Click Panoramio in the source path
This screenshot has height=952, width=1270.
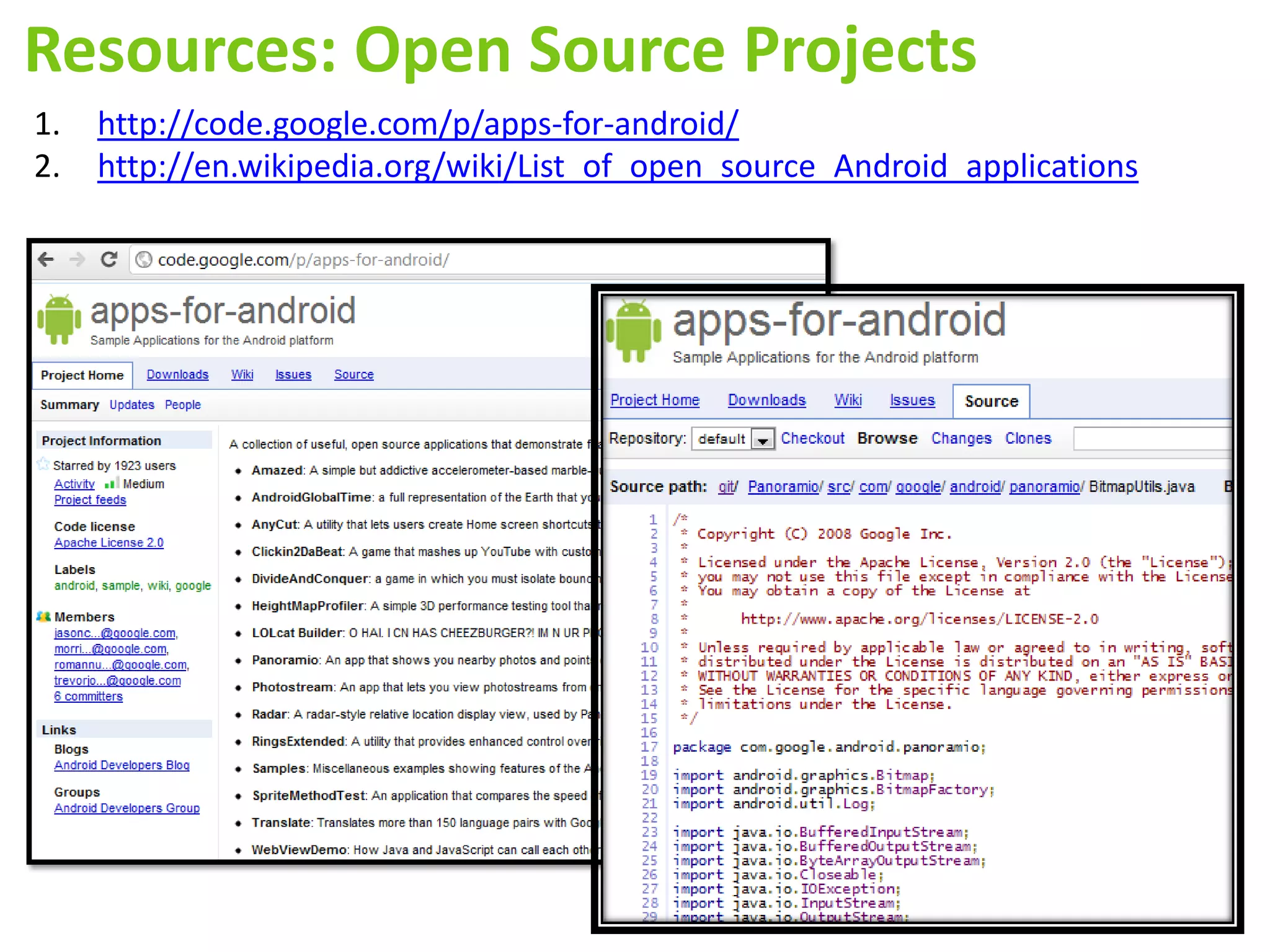coord(783,487)
